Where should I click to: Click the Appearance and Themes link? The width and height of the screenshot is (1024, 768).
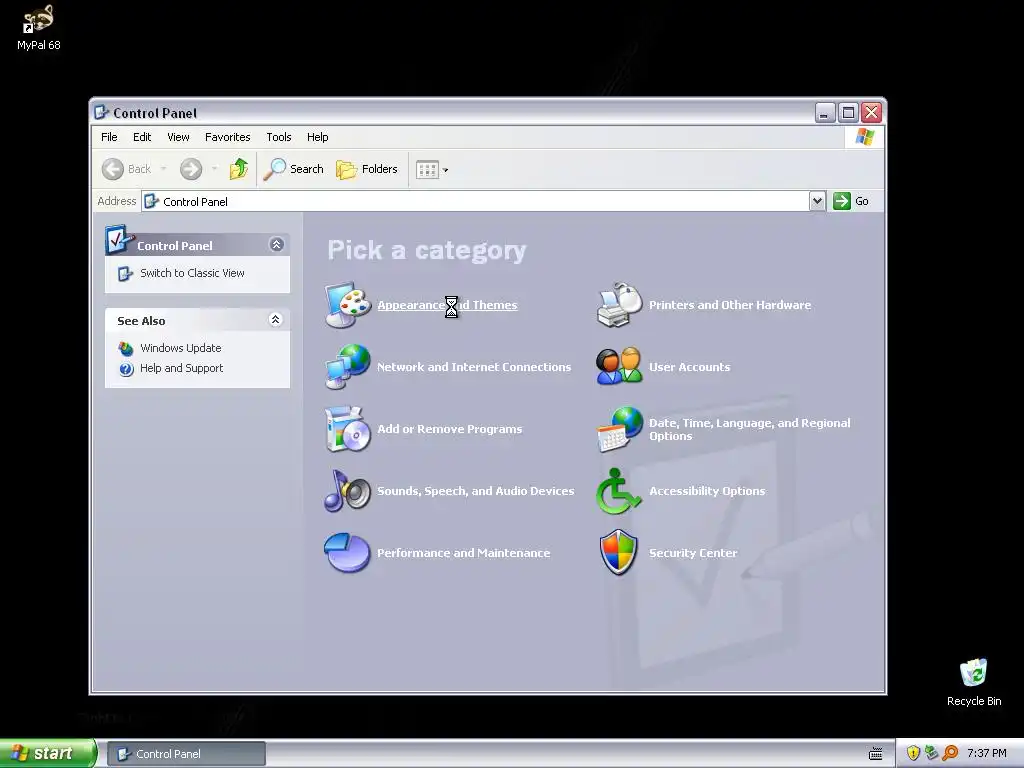point(447,305)
